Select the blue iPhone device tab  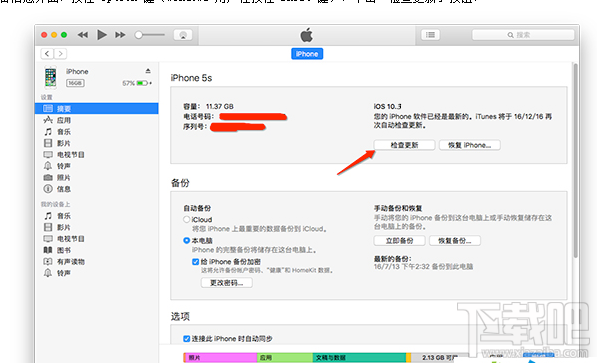pos(307,54)
